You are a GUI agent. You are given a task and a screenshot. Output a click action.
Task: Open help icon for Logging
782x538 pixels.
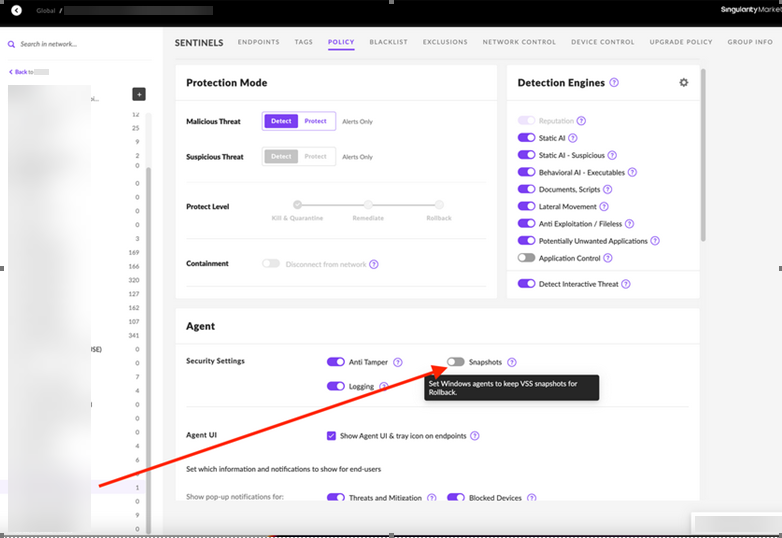click(x=383, y=386)
